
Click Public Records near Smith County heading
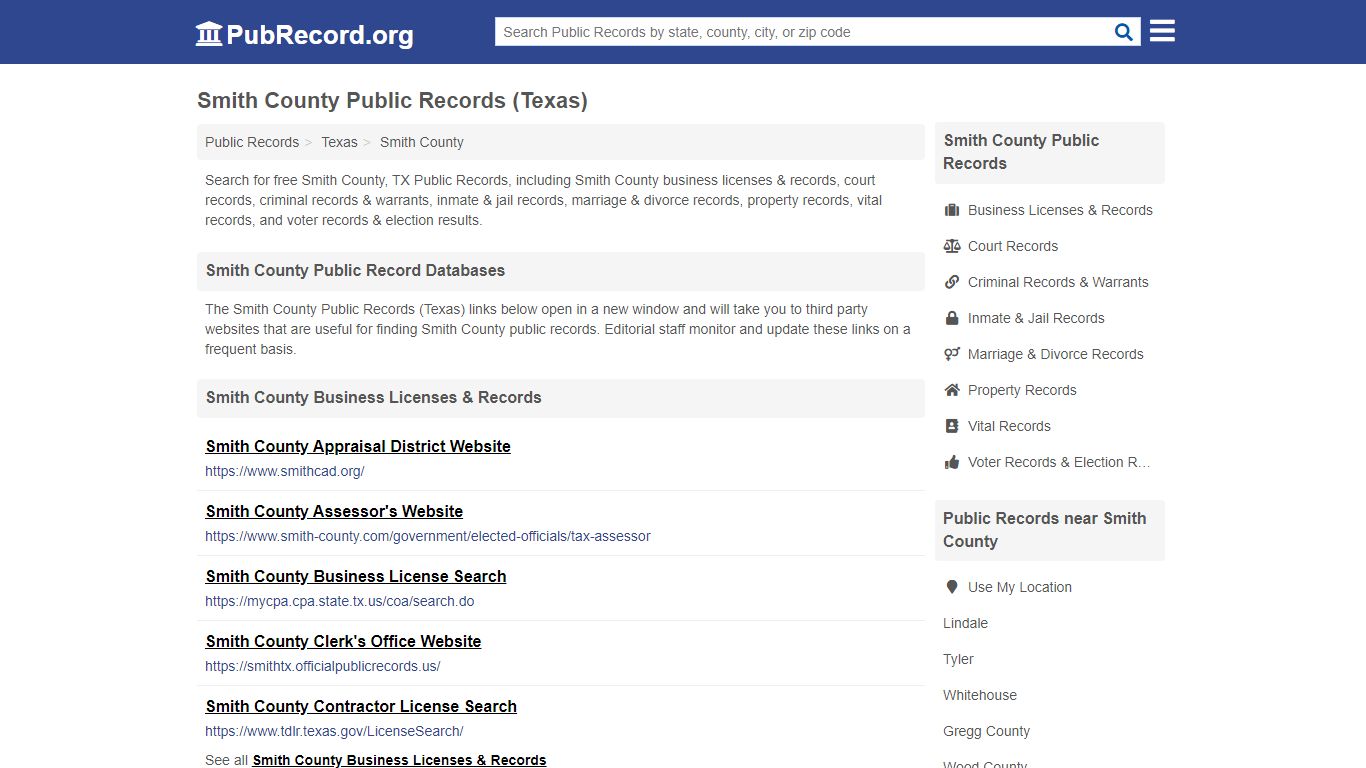click(x=1045, y=530)
